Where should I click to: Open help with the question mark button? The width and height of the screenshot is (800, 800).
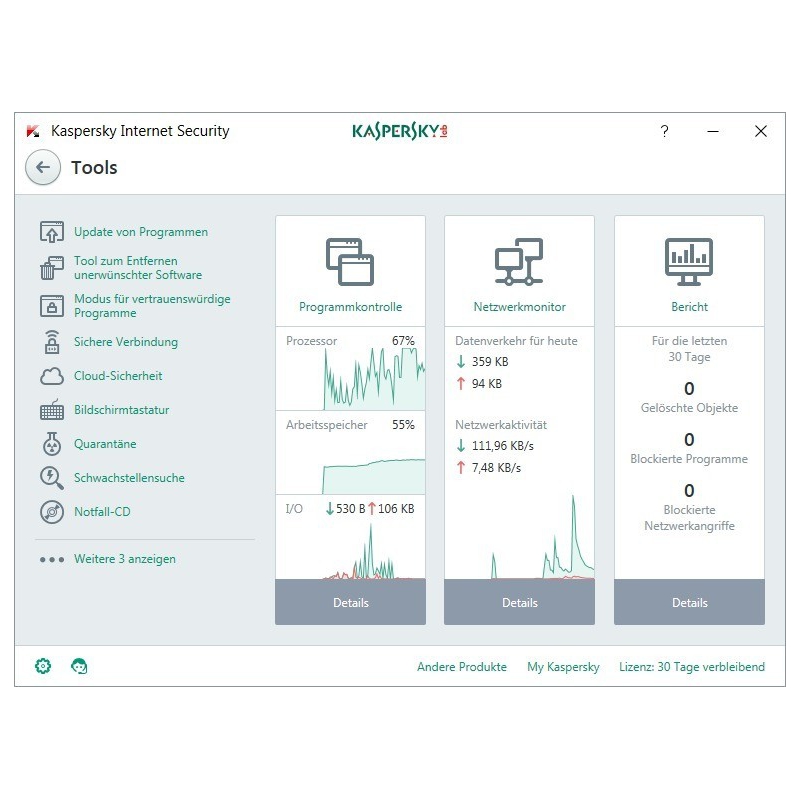(664, 131)
